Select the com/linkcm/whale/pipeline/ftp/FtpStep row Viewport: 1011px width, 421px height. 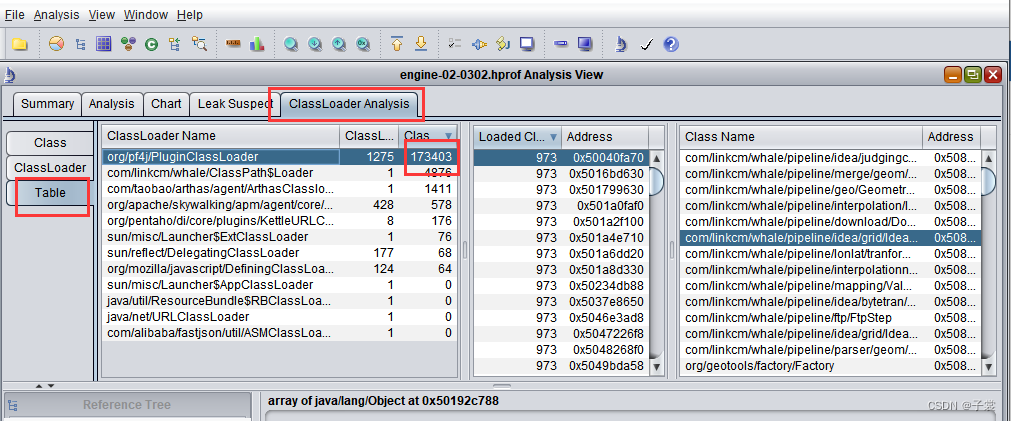(830, 318)
